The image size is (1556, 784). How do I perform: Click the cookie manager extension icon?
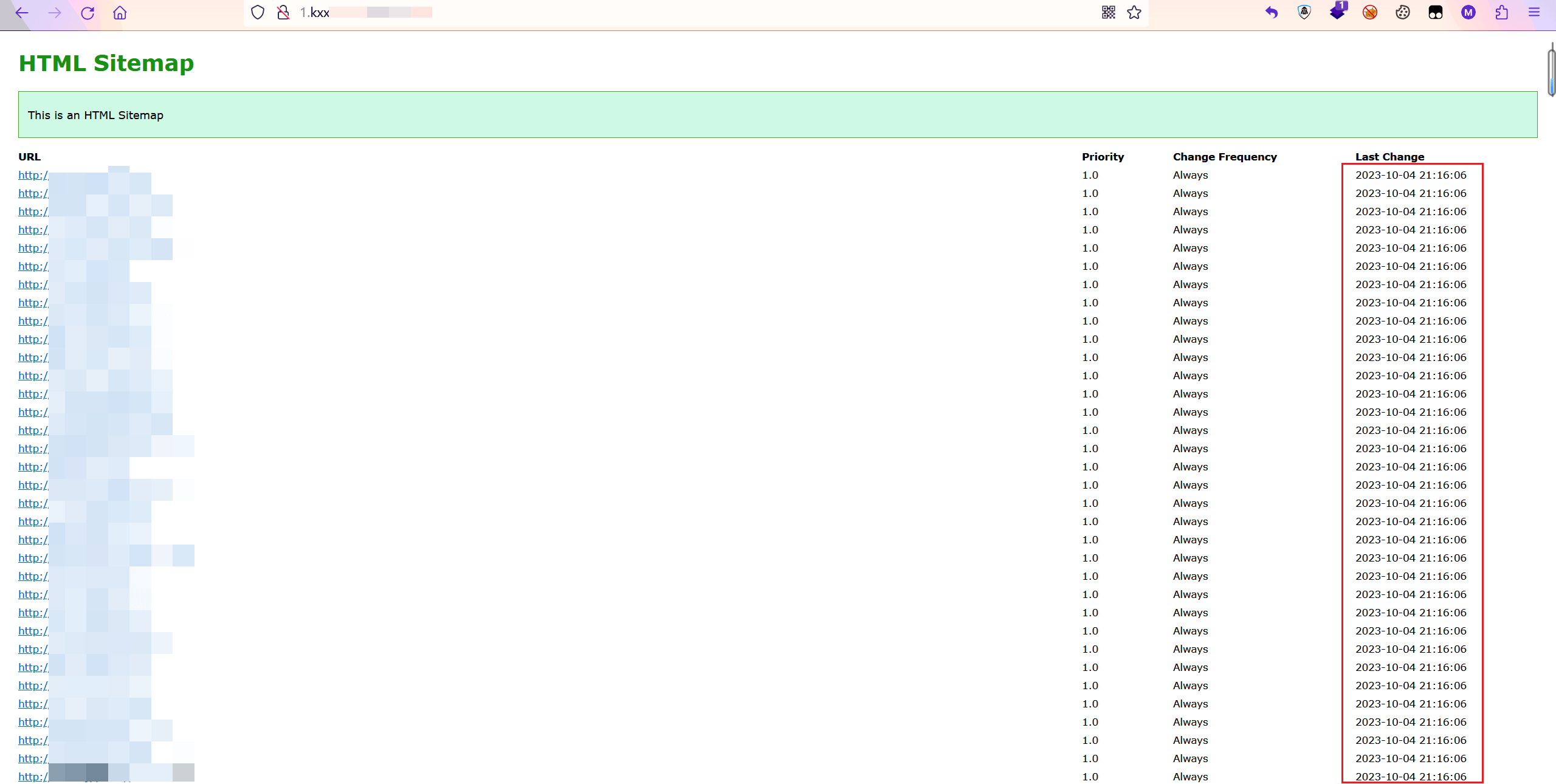[1403, 13]
